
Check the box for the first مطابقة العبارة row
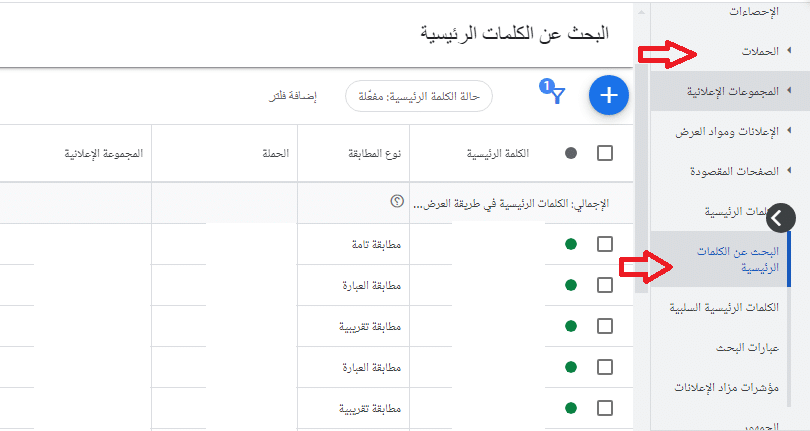pos(605,285)
